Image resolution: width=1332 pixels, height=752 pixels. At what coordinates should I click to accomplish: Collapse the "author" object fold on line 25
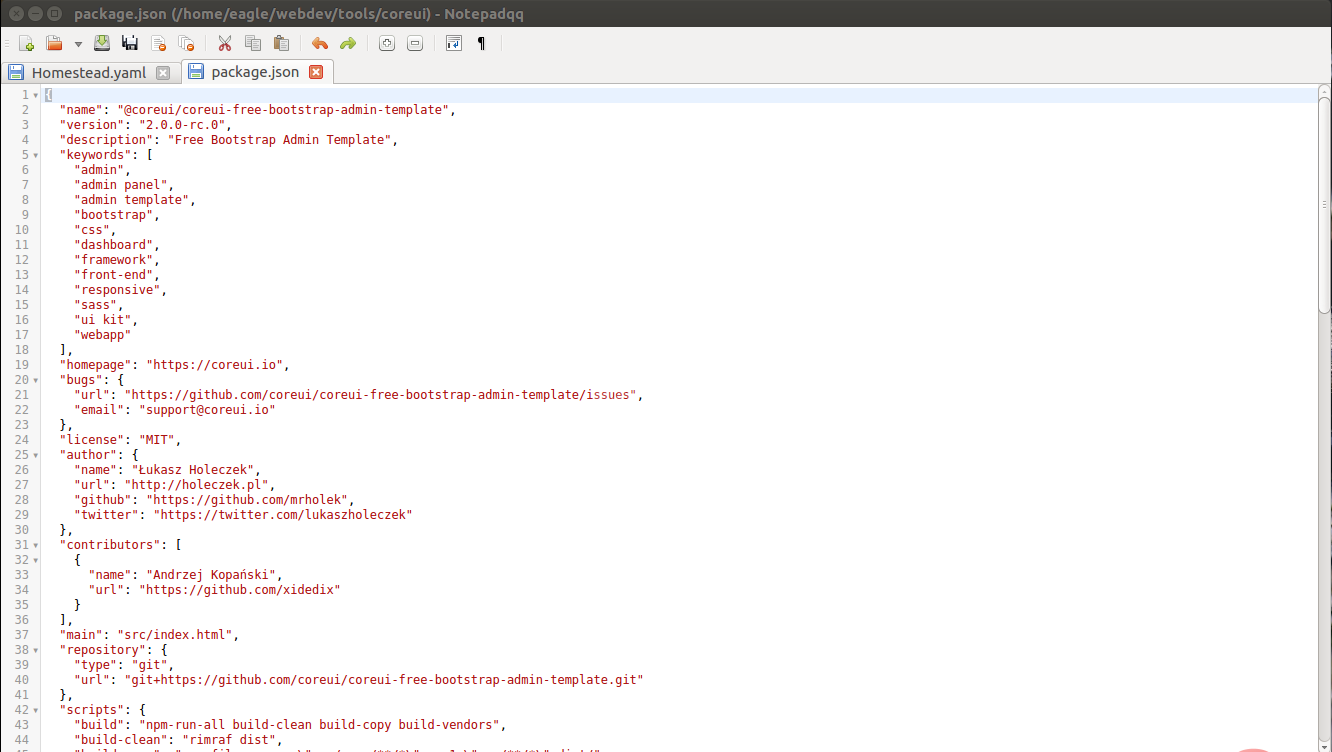36,455
